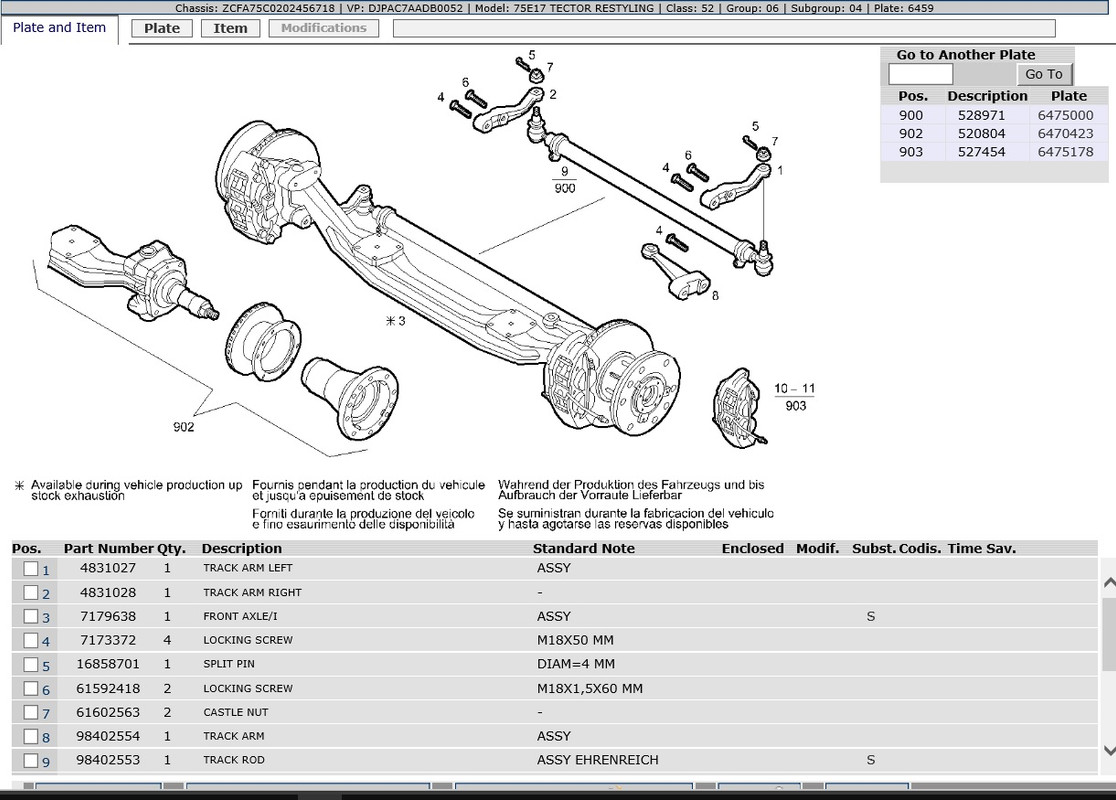Click the M18X50 MM standard note
This screenshot has width=1116, height=800.
[x=575, y=641]
